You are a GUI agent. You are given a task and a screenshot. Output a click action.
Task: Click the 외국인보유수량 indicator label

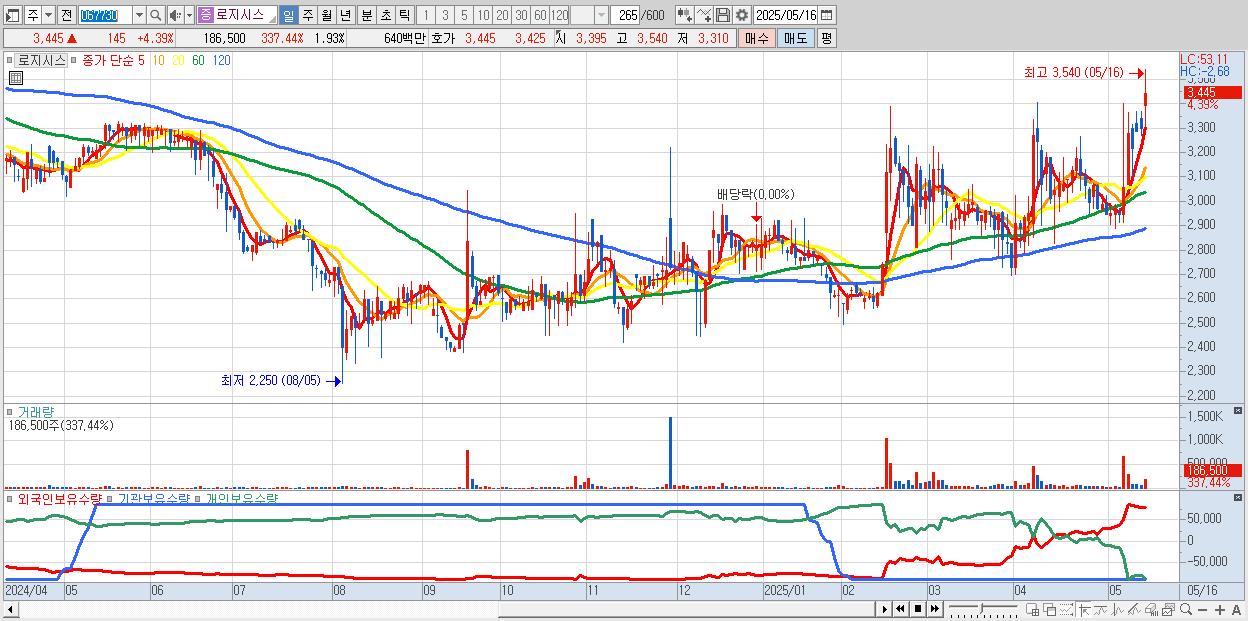tap(60, 498)
